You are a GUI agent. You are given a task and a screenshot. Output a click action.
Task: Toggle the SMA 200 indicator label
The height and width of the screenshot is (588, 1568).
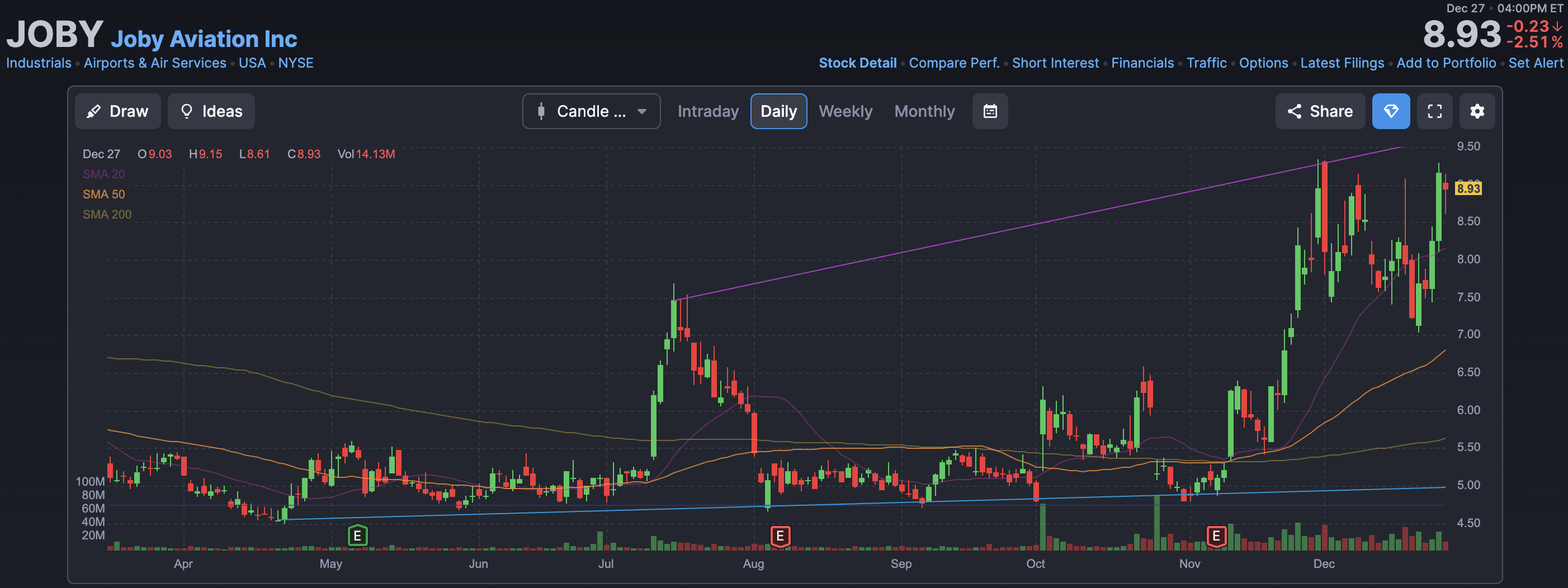click(106, 214)
